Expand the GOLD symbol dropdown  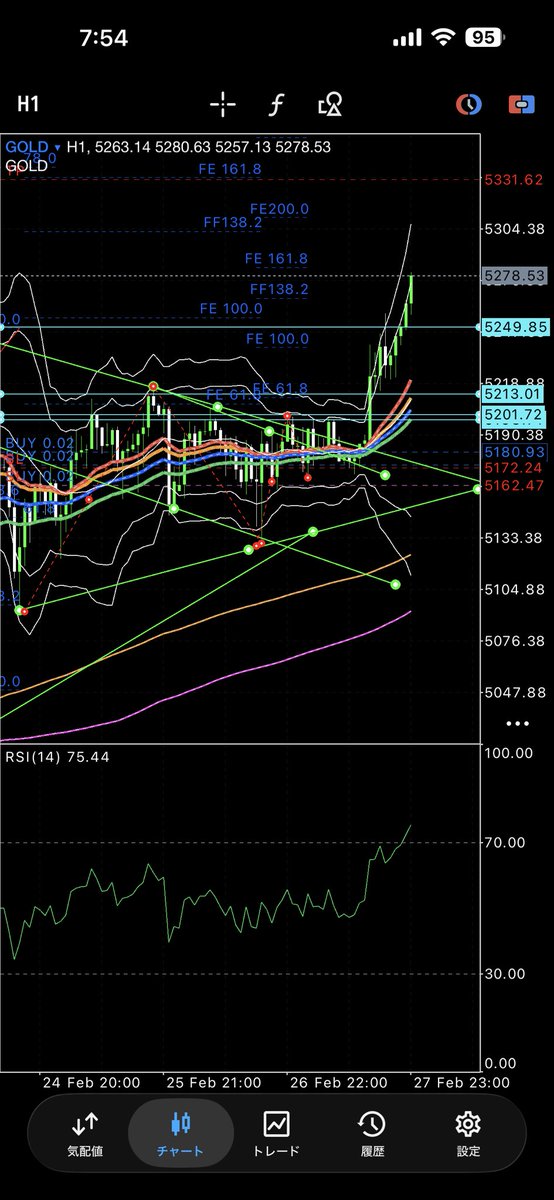click(32, 147)
